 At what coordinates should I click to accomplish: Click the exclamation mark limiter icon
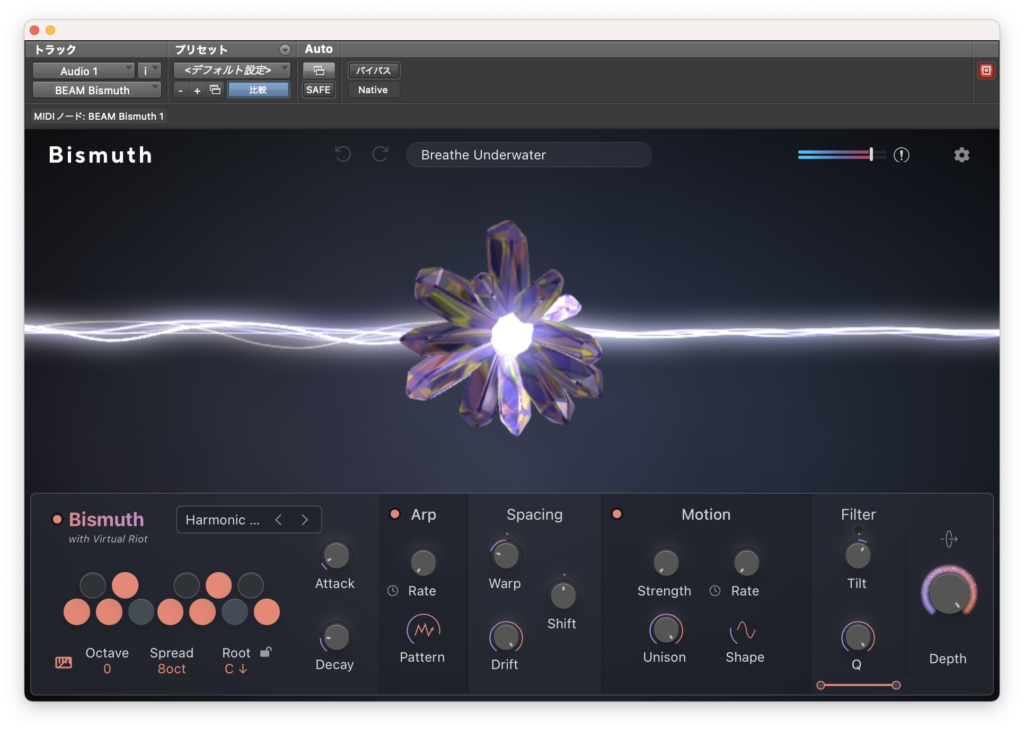click(901, 155)
